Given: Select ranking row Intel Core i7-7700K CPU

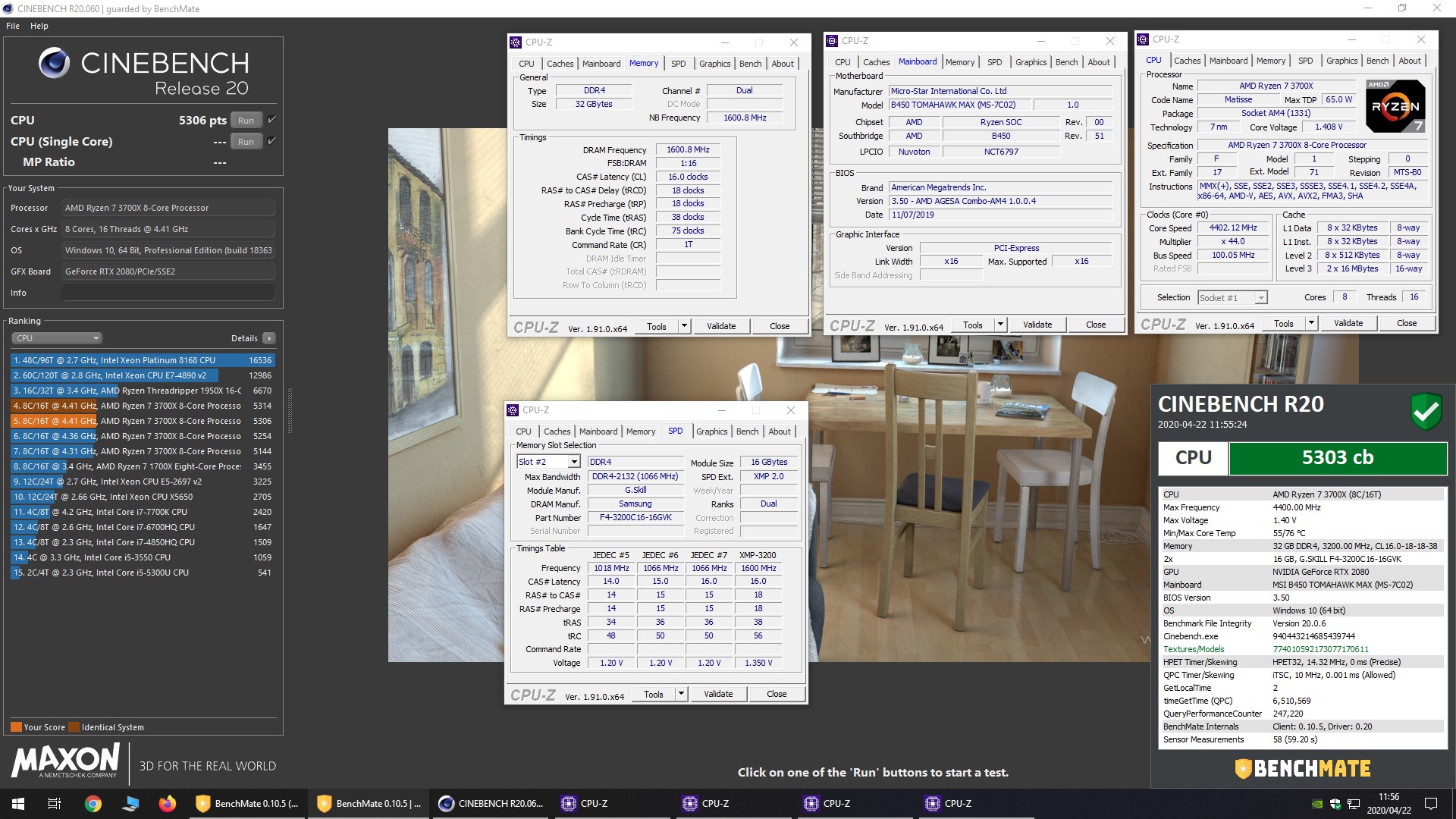Looking at the screenshot, I should [x=143, y=512].
